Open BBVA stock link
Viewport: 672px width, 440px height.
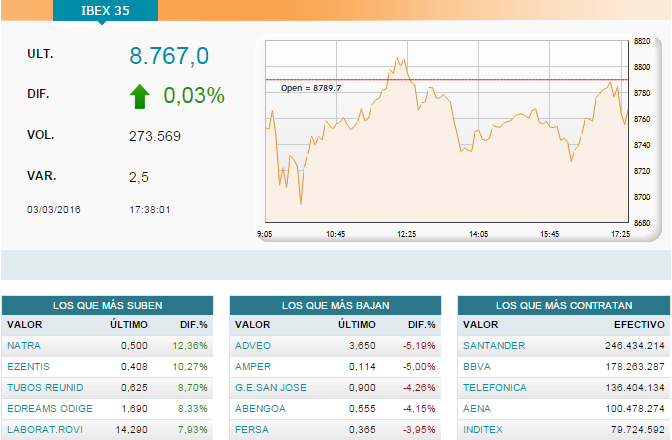coord(477,366)
